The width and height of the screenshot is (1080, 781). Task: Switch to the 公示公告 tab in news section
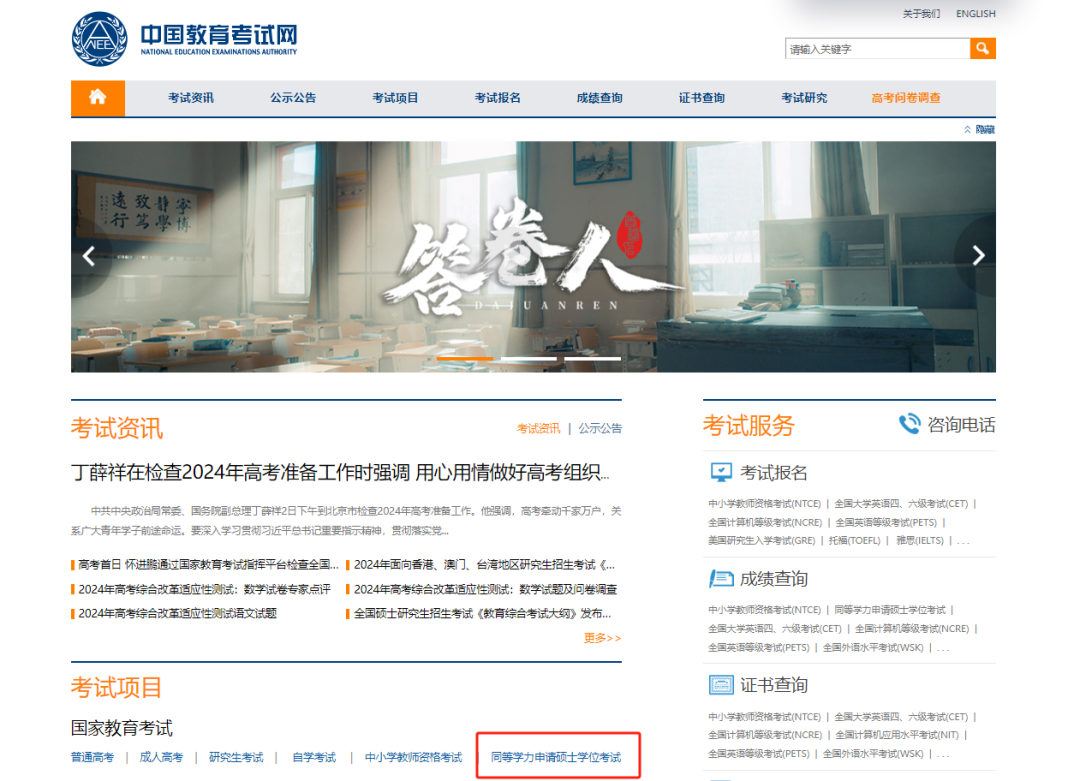click(x=600, y=428)
